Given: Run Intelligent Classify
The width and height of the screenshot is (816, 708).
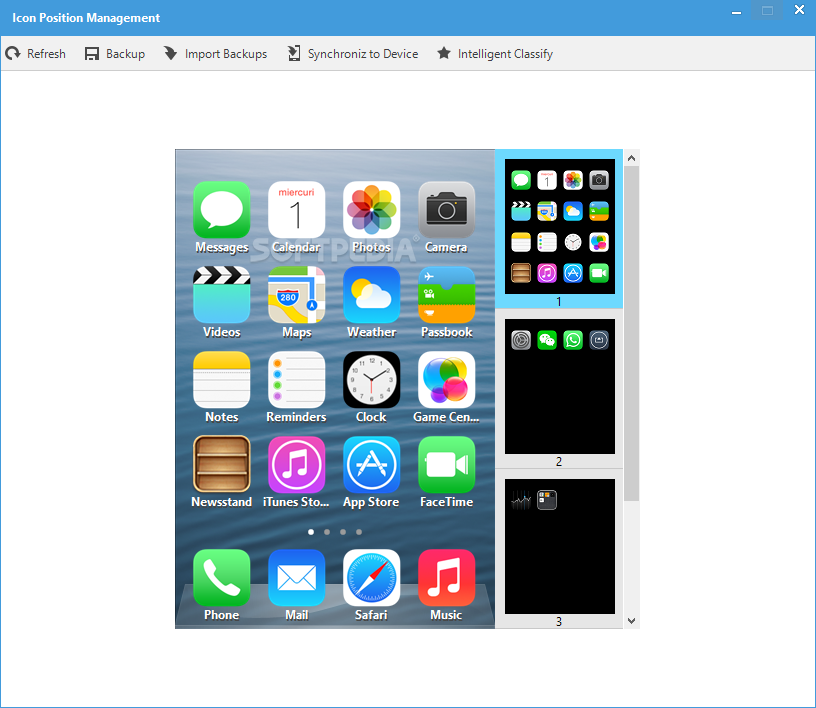Looking at the screenshot, I should tap(495, 54).
